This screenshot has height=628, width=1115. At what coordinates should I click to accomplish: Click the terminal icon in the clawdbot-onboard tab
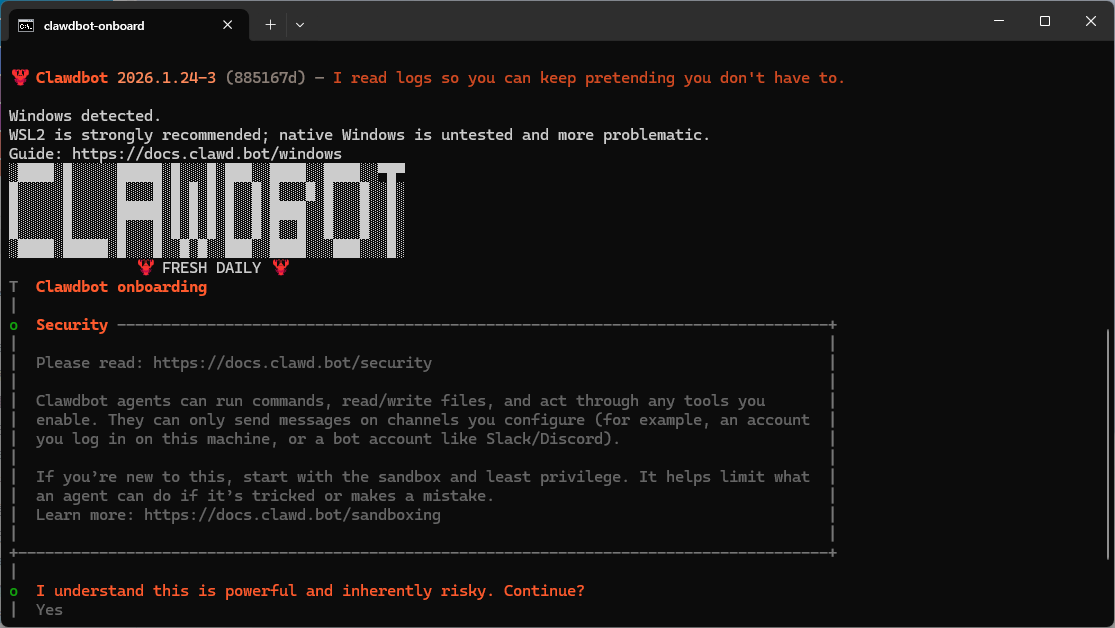point(26,25)
